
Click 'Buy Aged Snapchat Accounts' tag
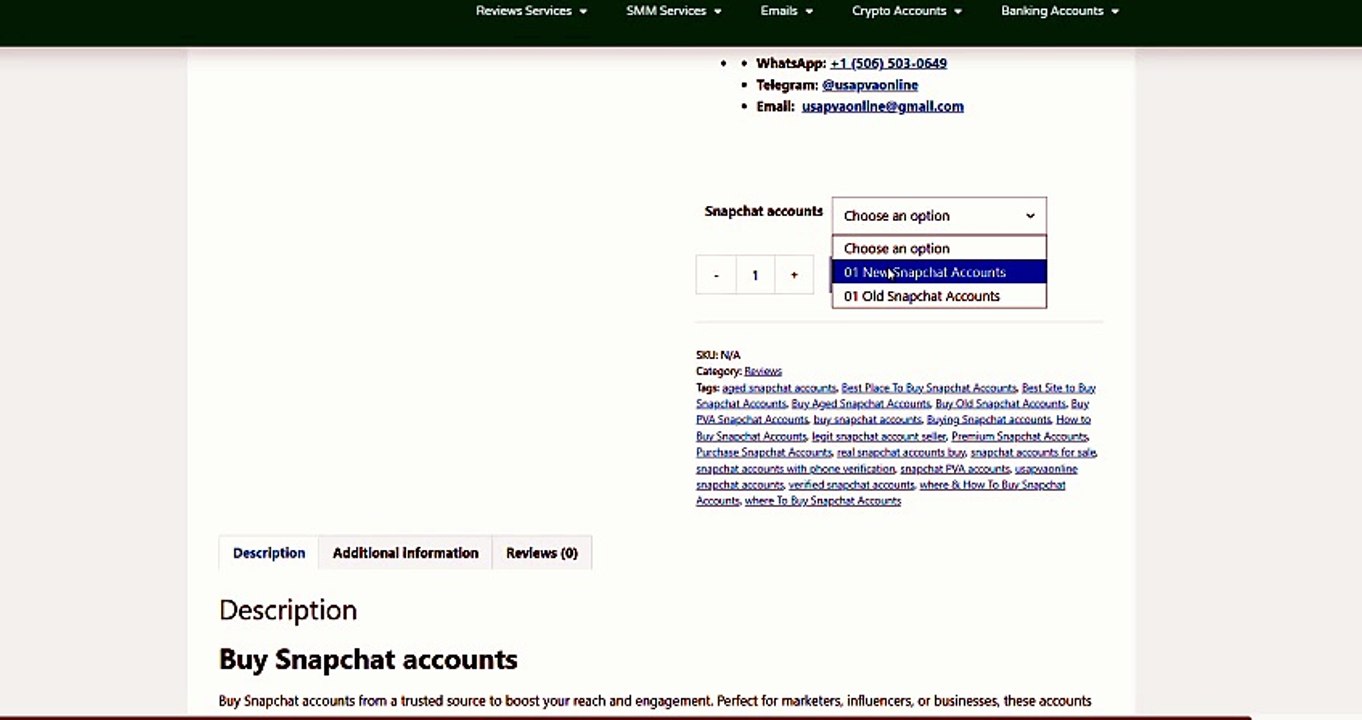[x=860, y=404]
